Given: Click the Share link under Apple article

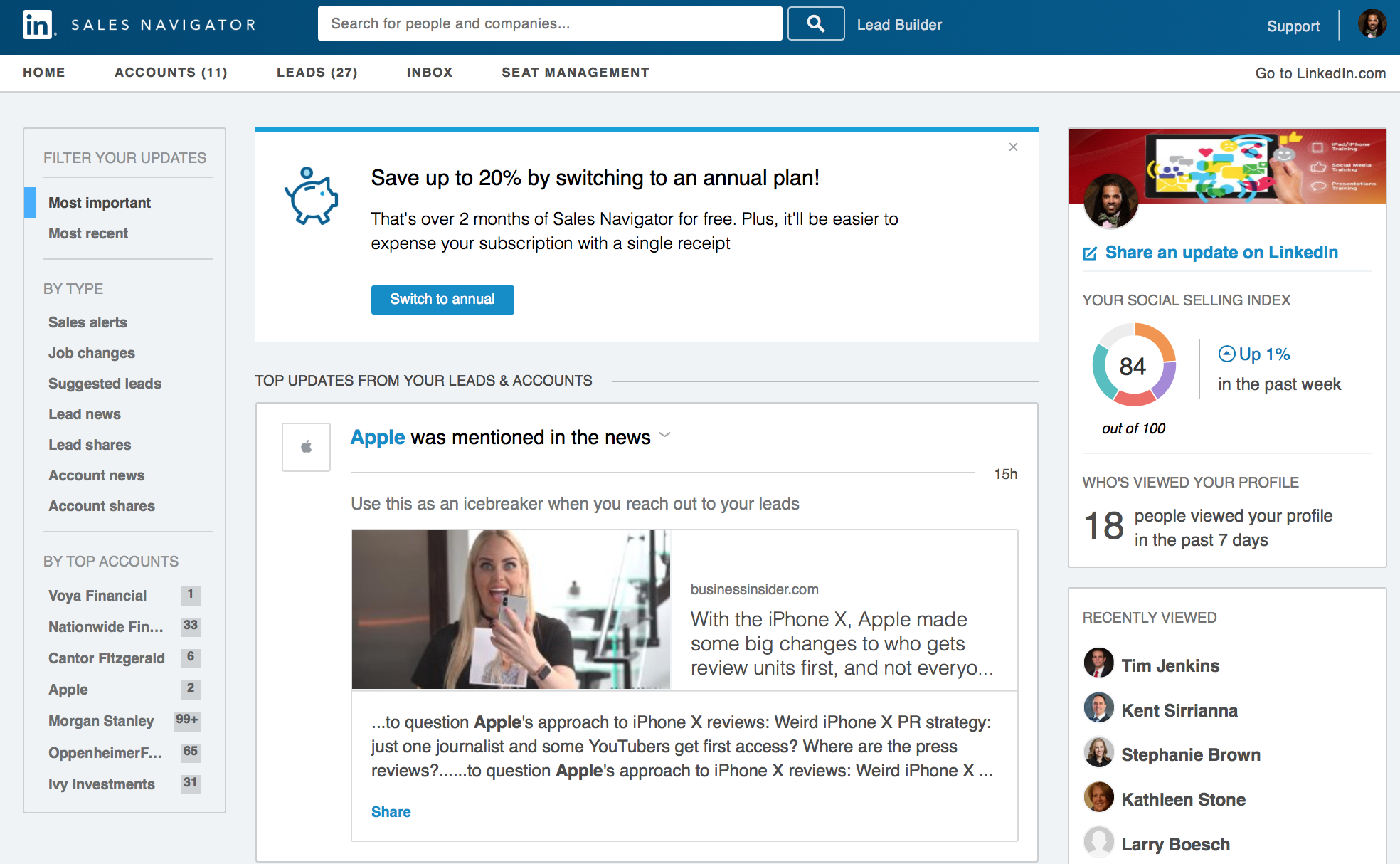Looking at the screenshot, I should (390, 810).
